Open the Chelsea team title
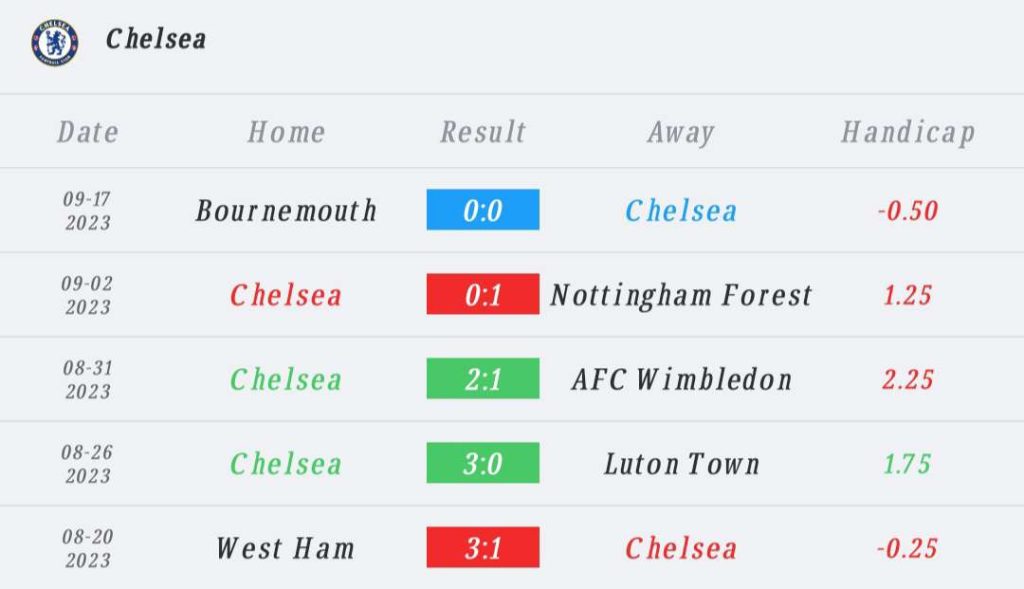 156,39
